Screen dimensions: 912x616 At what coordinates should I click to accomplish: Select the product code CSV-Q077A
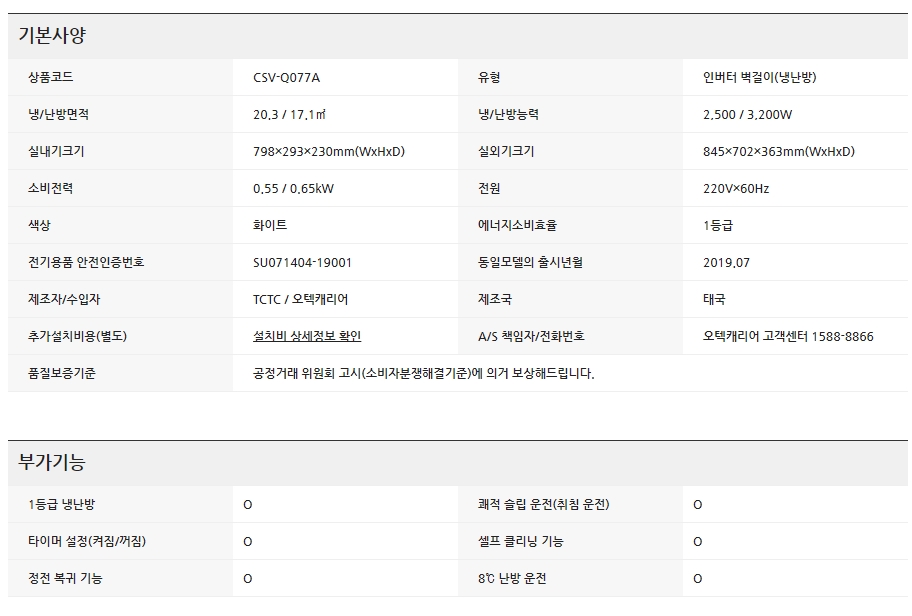pos(293,77)
